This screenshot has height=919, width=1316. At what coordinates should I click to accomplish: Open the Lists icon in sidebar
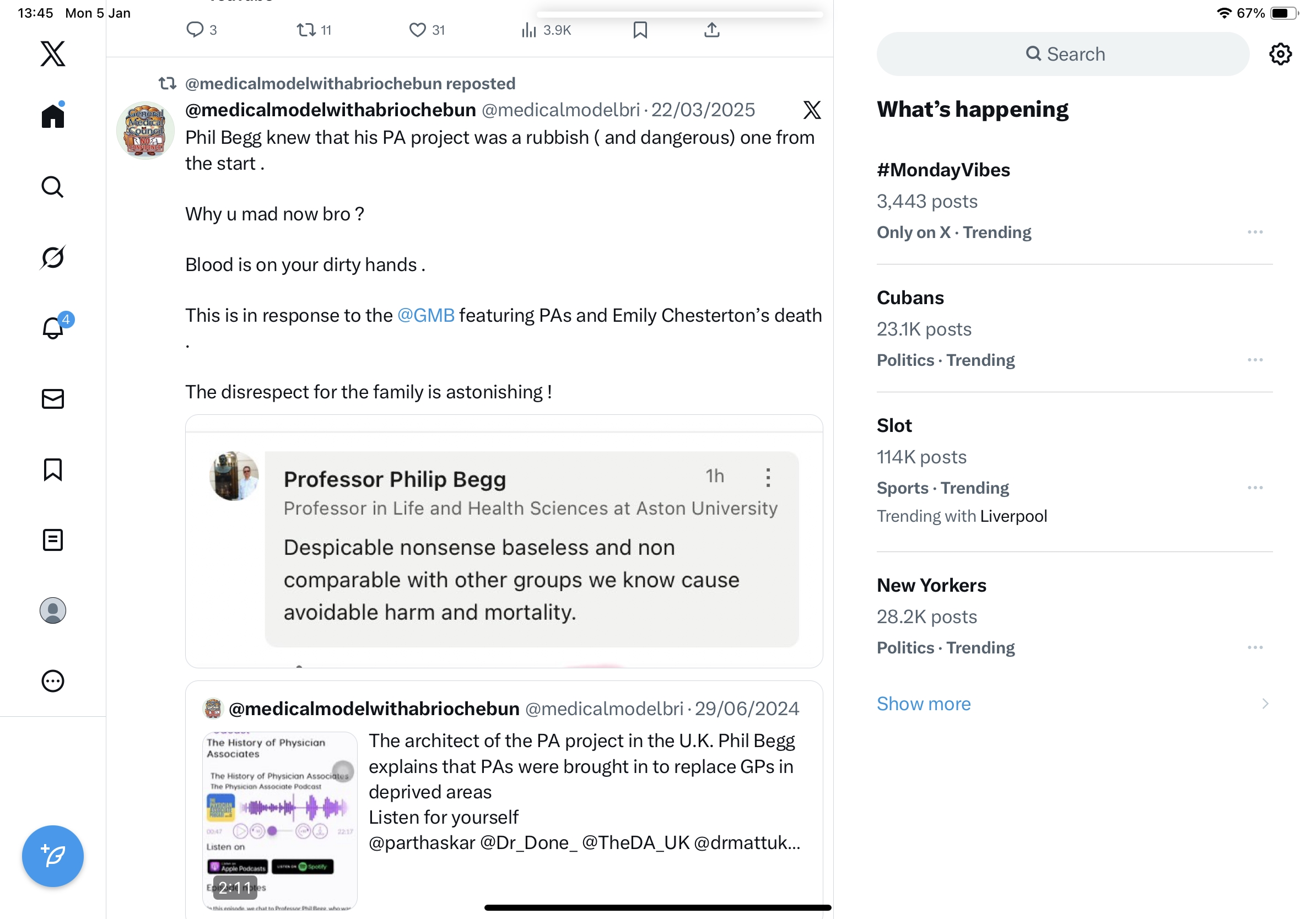tap(53, 540)
